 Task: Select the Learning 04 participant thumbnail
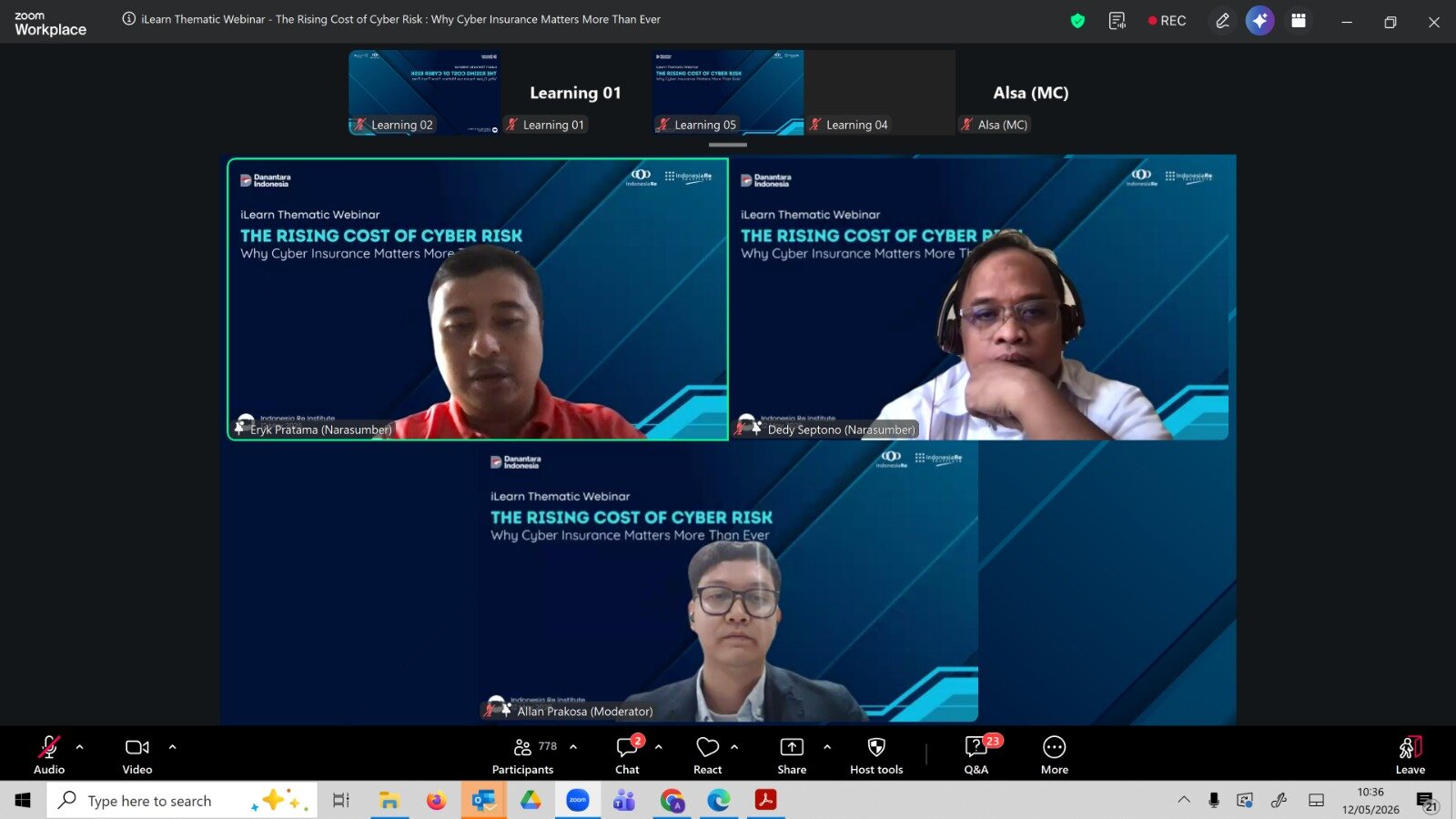click(880, 93)
